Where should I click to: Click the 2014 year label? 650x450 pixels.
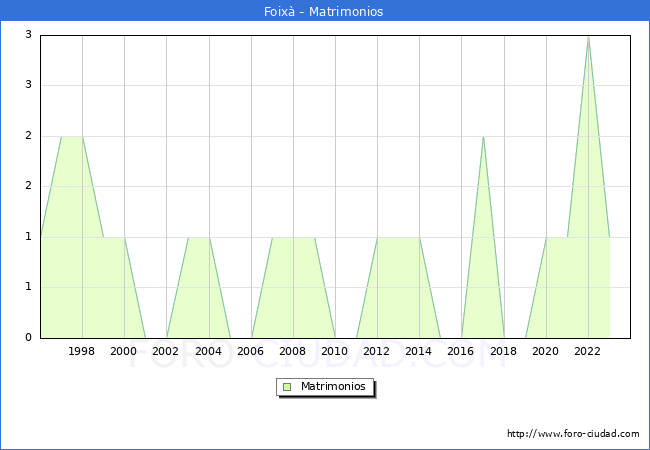(419, 351)
